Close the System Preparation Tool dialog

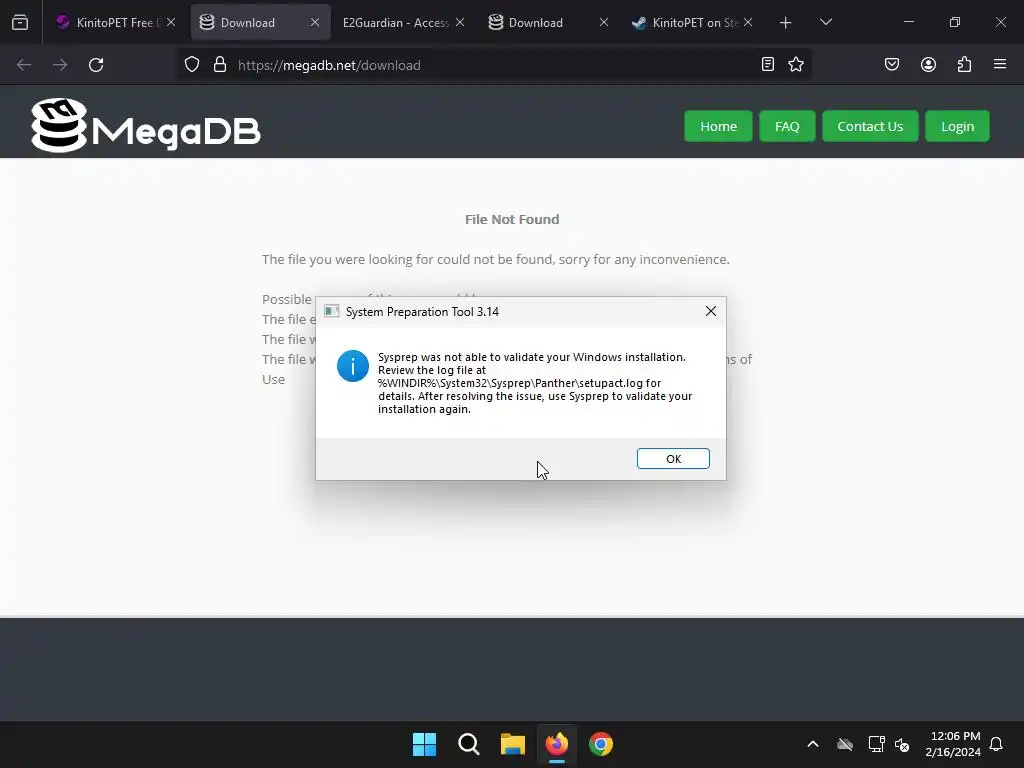coord(711,312)
